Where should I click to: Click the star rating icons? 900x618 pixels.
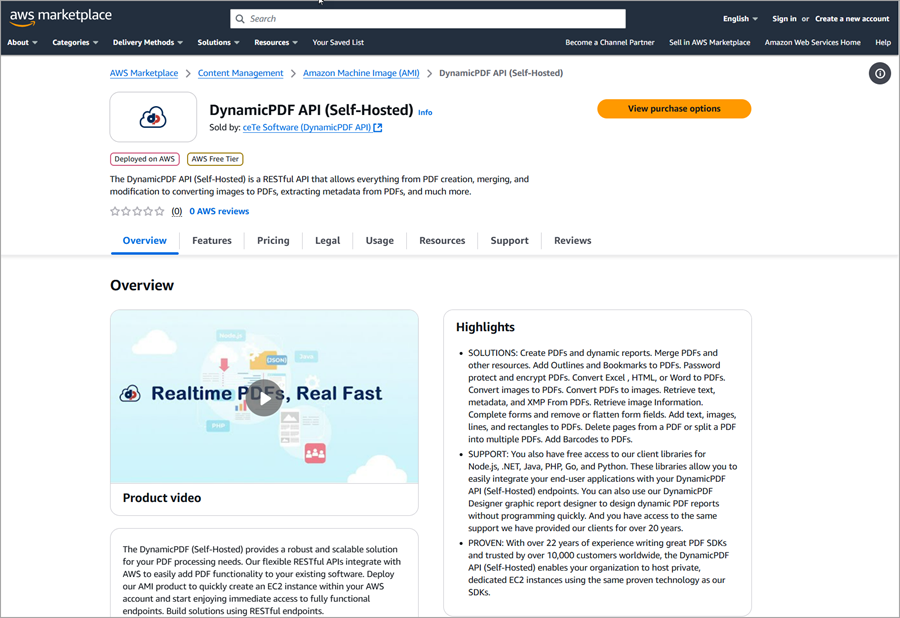coord(137,211)
